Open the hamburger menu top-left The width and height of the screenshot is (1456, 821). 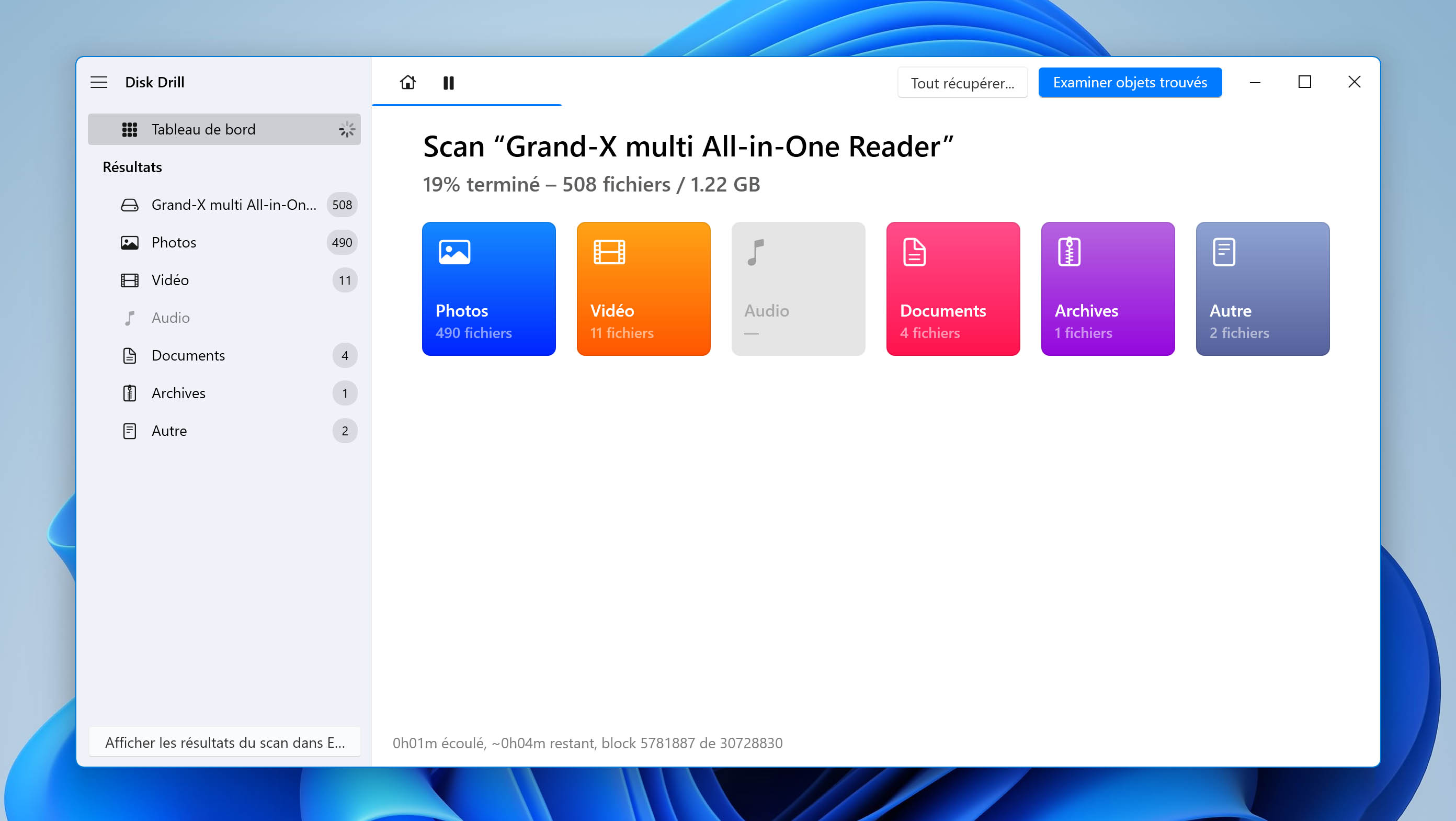[x=98, y=82]
